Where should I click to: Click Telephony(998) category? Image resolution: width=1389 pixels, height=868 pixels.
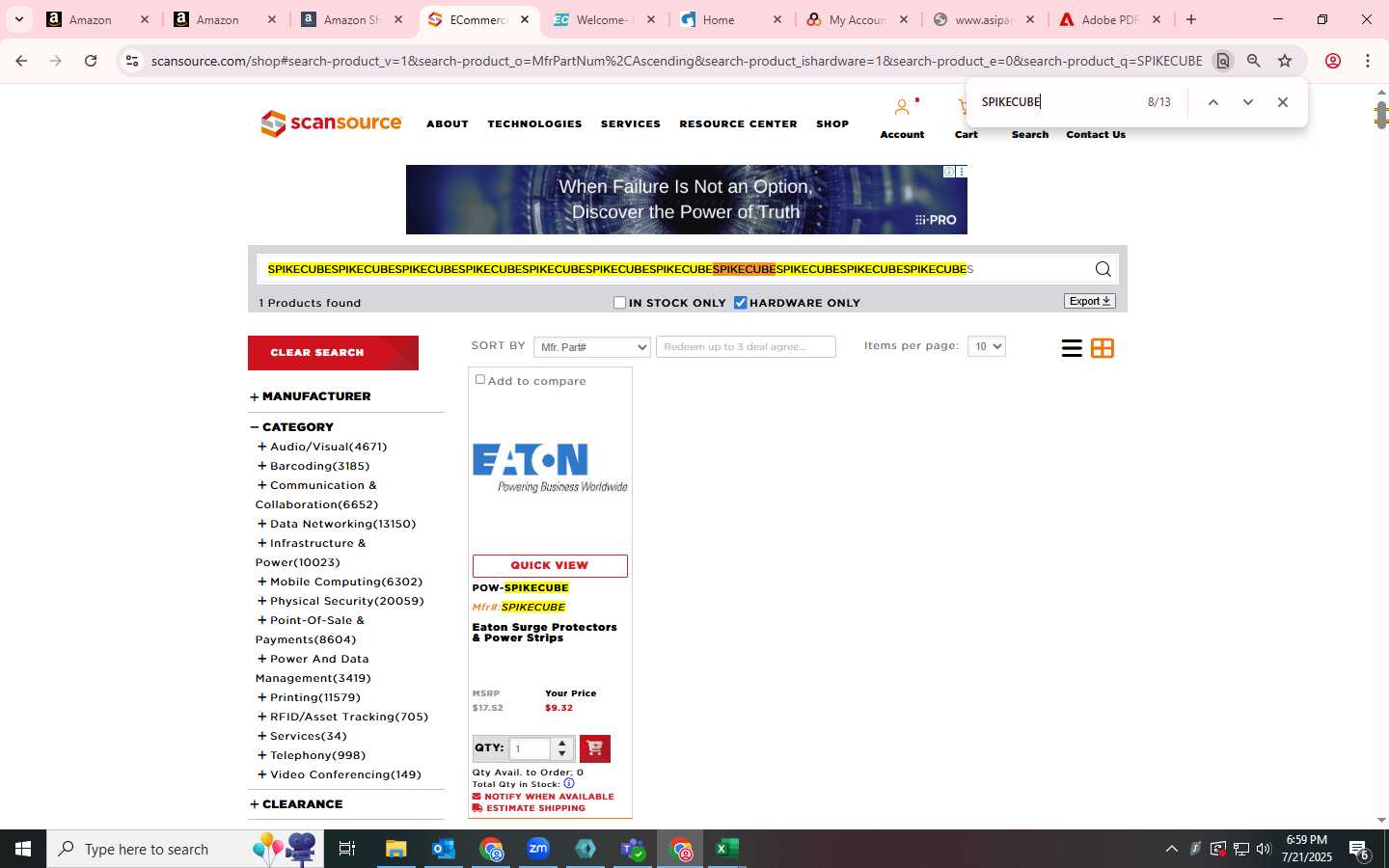(x=317, y=755)
